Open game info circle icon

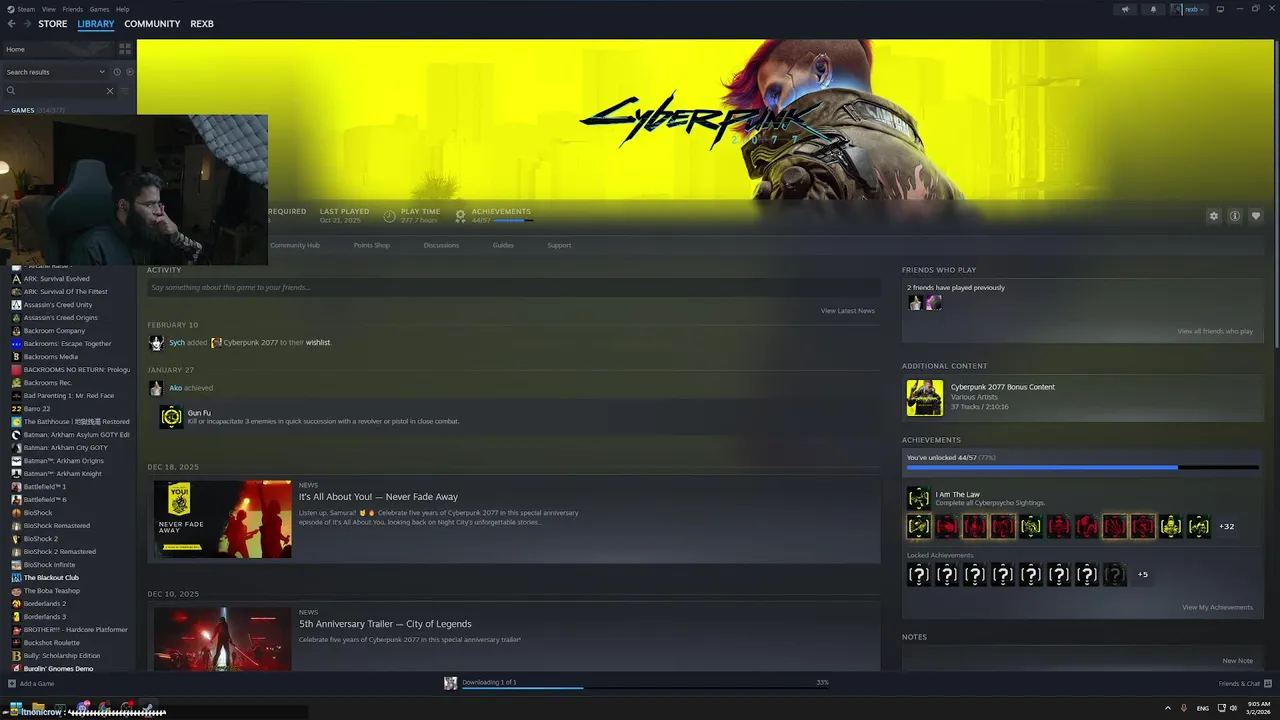click(1235, 216)
